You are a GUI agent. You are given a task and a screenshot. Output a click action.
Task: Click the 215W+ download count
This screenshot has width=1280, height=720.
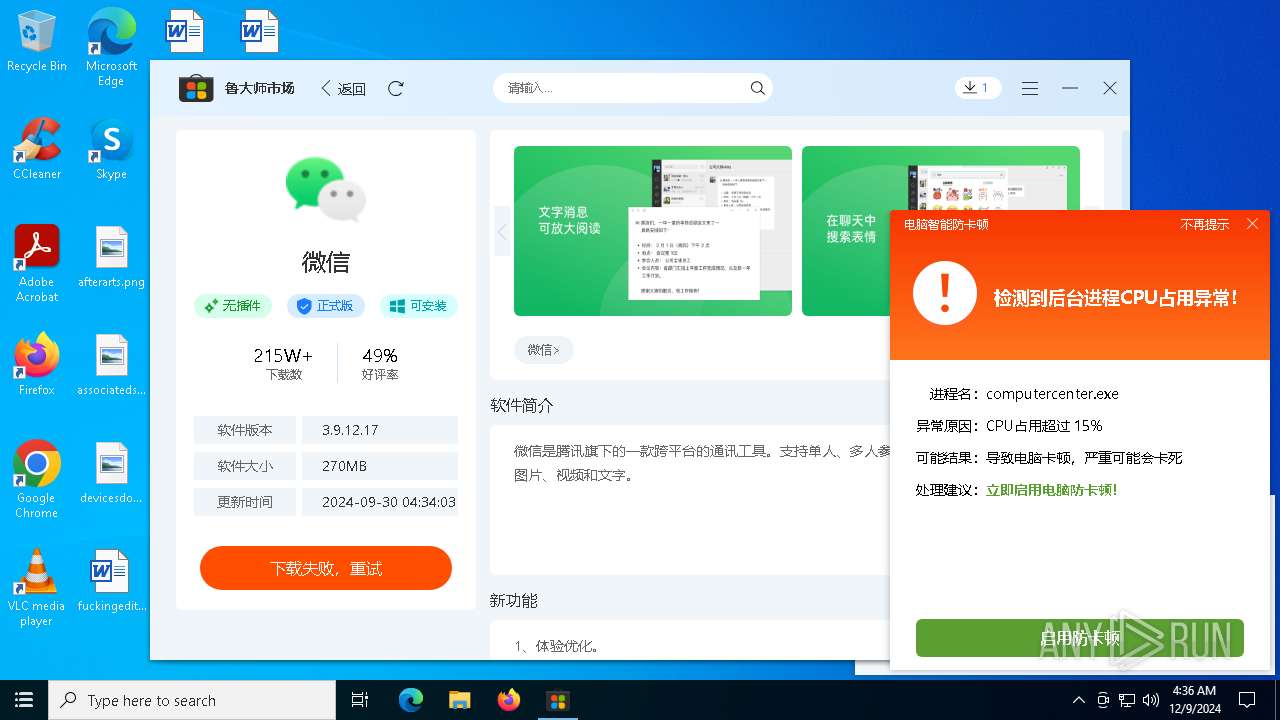[x=283, y=356]
